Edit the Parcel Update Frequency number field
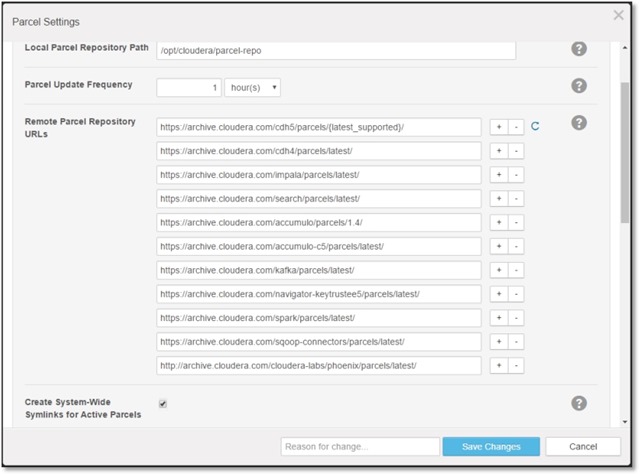Image resolution: width=640 pixels, height=475 pixels. pos(189,87)
